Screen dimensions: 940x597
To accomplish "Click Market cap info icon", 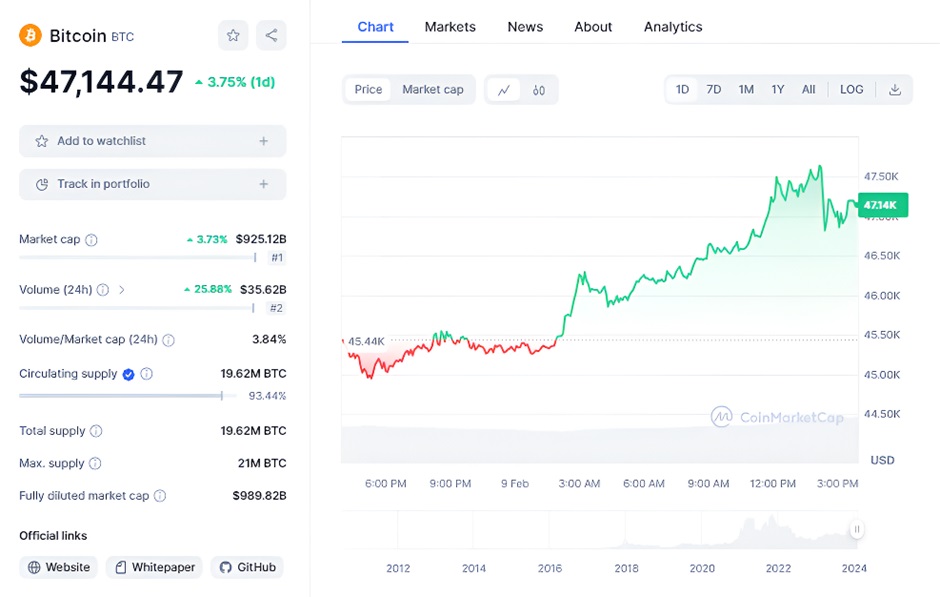I will 91,240.
